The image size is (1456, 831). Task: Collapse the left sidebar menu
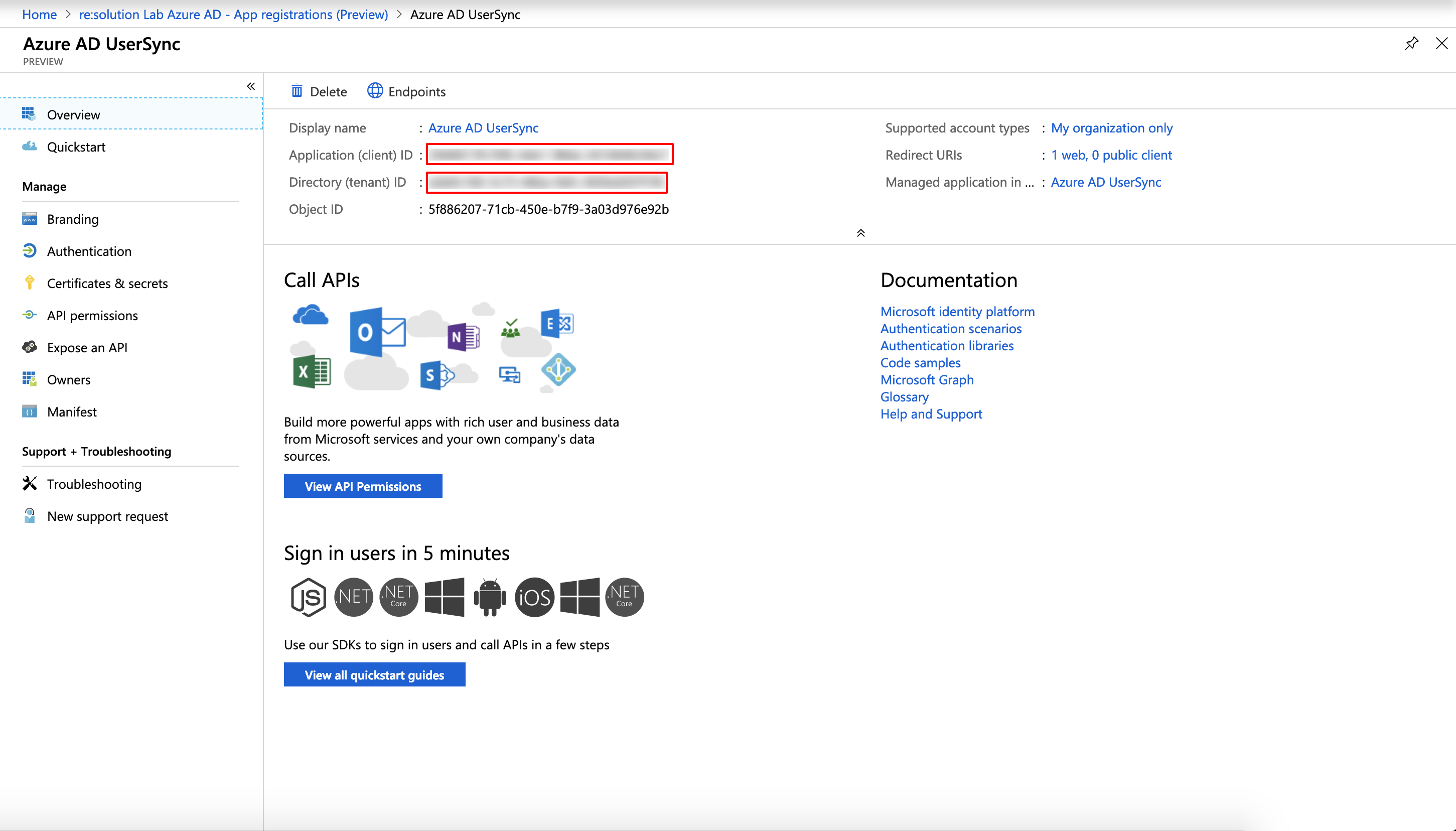tap(250, 86)
